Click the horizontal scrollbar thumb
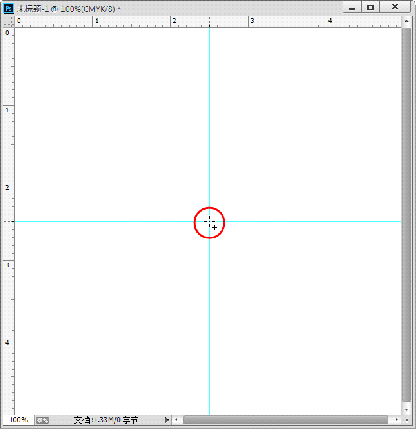This screenshot has width=416, height=429. click(x=286, y=420)
